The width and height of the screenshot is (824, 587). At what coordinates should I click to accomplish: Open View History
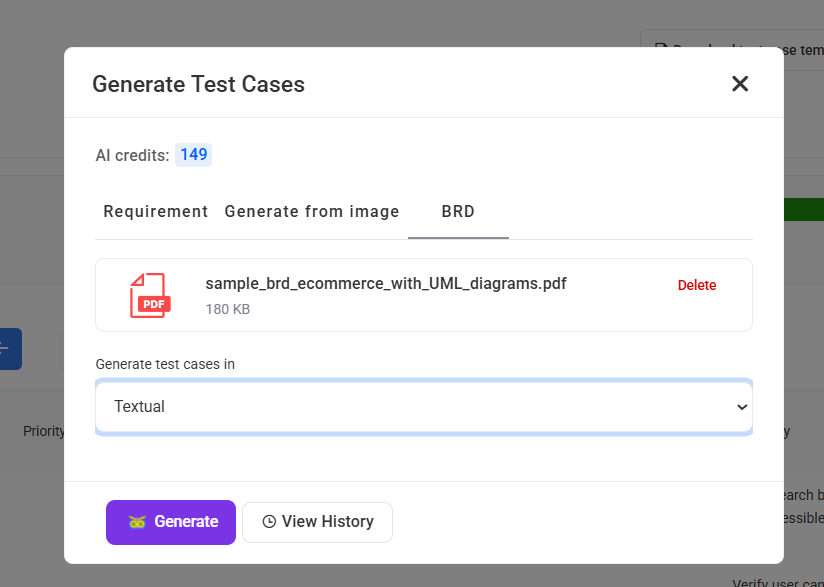[x=317, y=522]
